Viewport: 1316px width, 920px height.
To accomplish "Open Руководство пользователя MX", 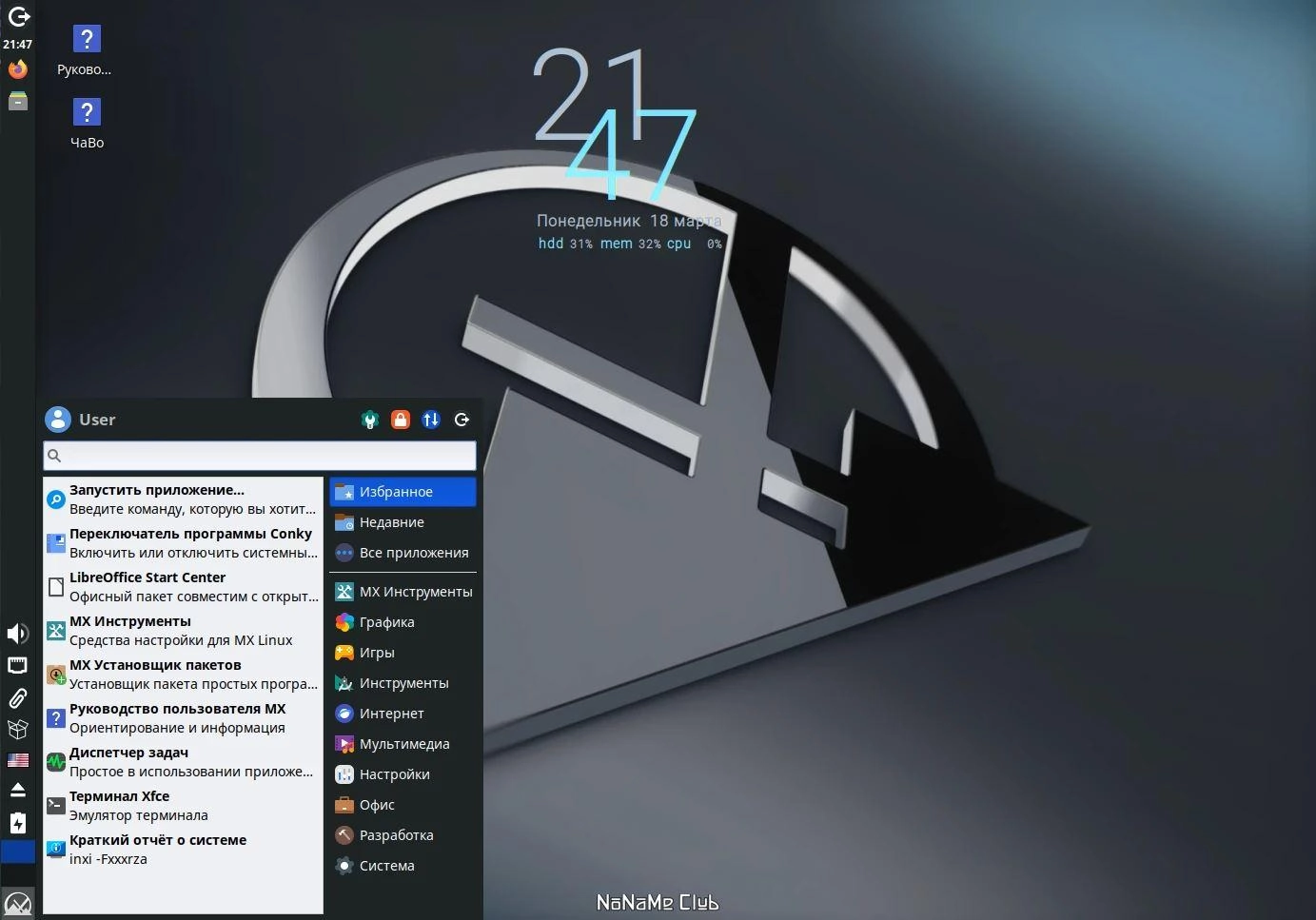I will coord(183,718).
